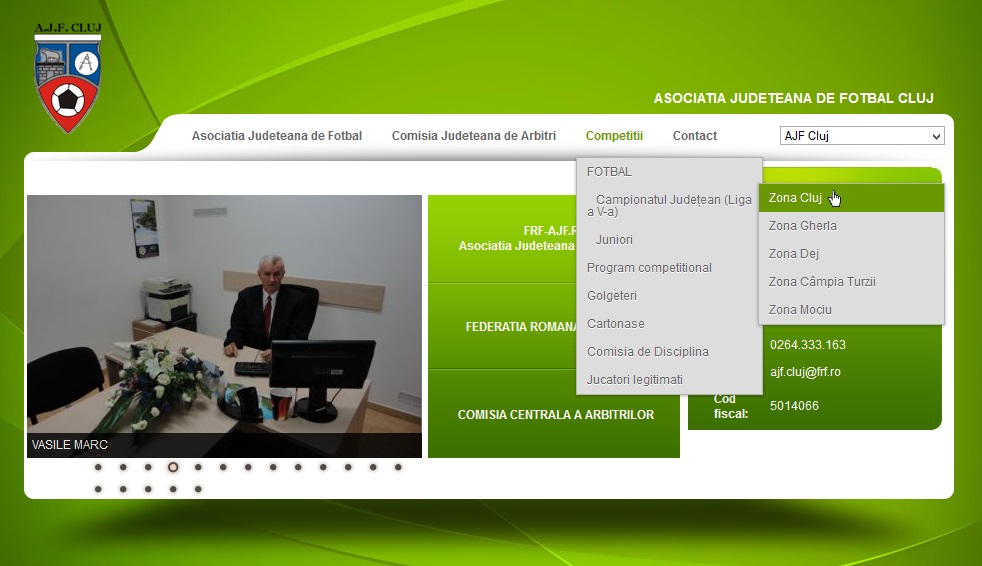This screenshot has height=566, width=982.
Task: Select the highlighted fourth slideshow dot
Action: tap(173, 467)
